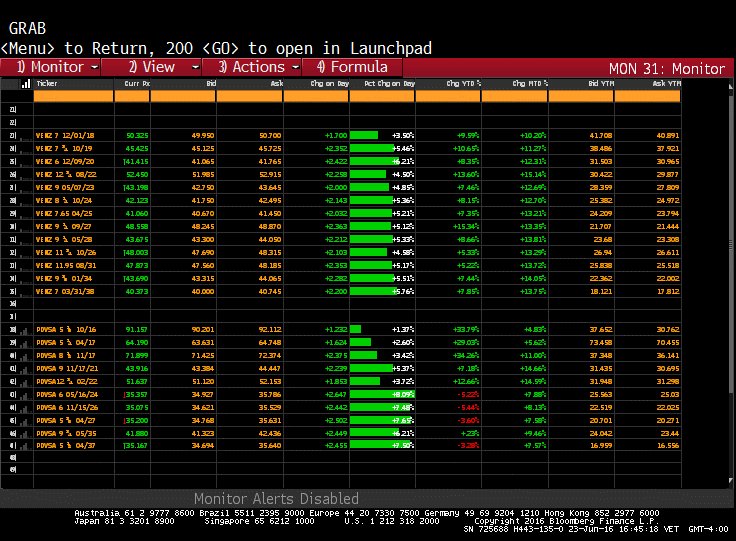Select the VENZ 9 09/27 ticker row
This screenshot has width=736, height=541.
click(x=64, y=227)
